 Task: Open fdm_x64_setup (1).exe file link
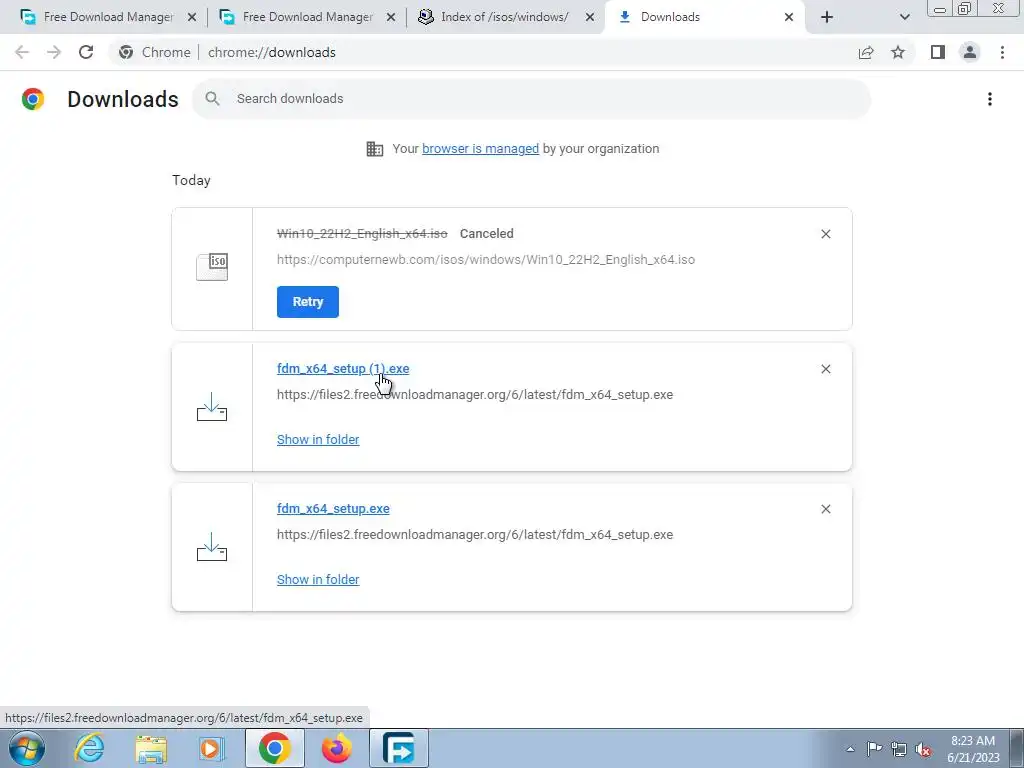point(343,368)
